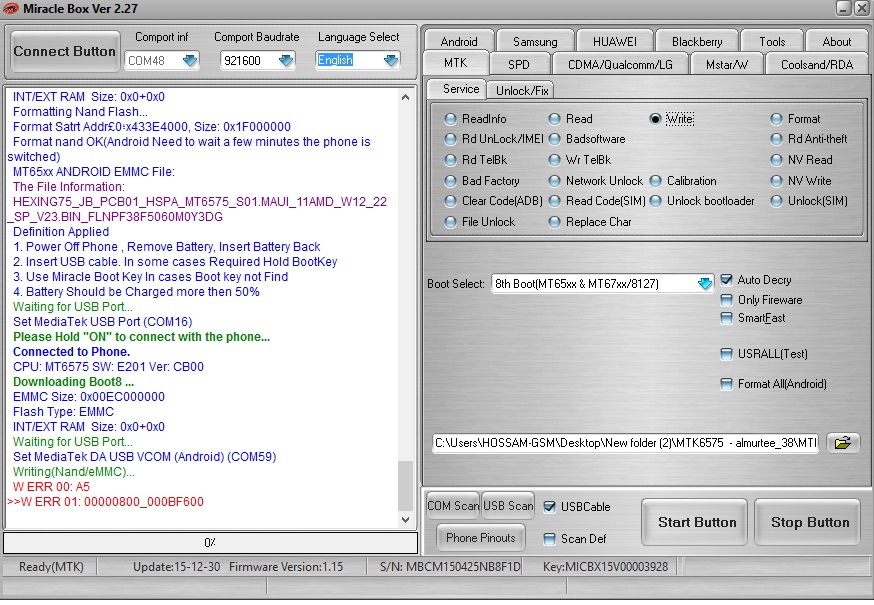The height and width of the screenshot is (605, 874).
Task: Run a USB Scan
Action: point(508,505)
